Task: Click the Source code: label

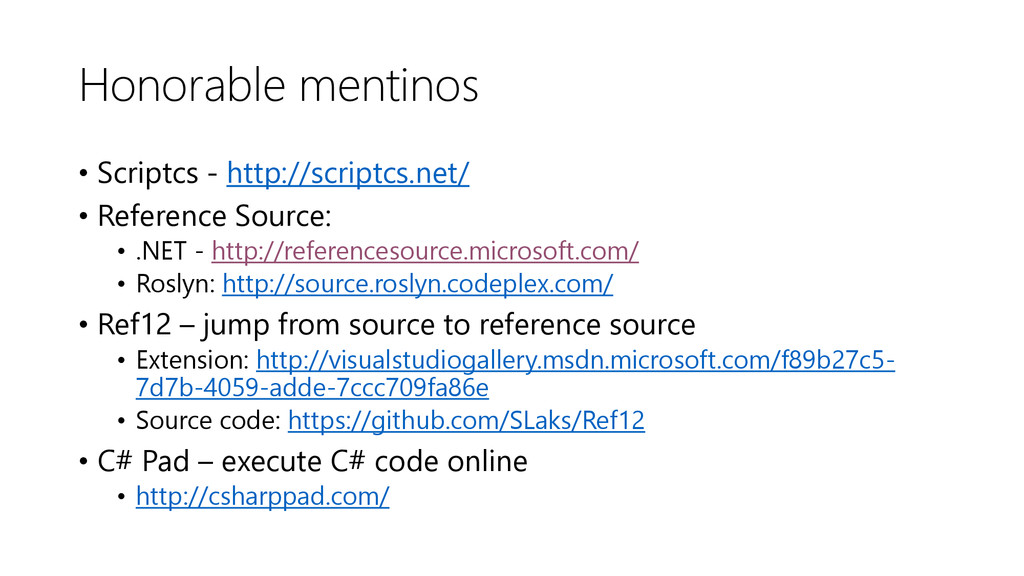Action: tap(208, 420)
